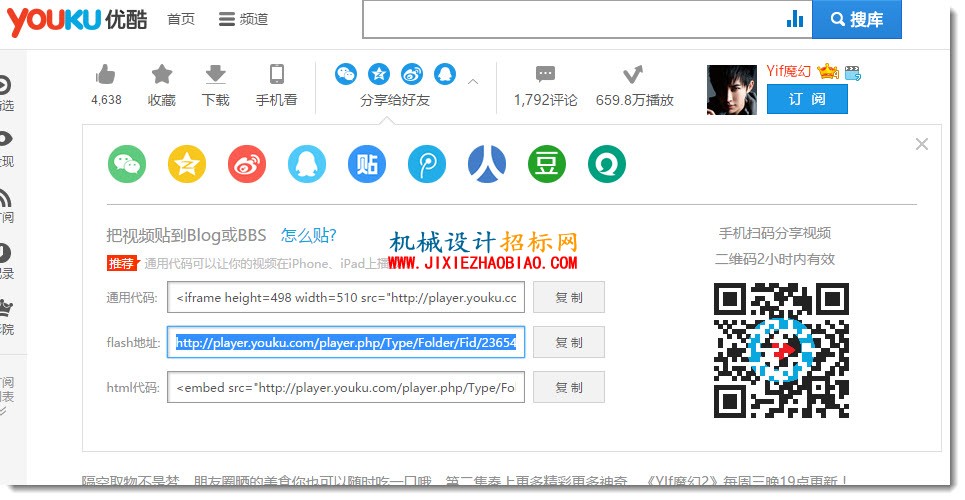The image size is (965, 500).
Task: Click the blue P share icon
Action: 427,164
